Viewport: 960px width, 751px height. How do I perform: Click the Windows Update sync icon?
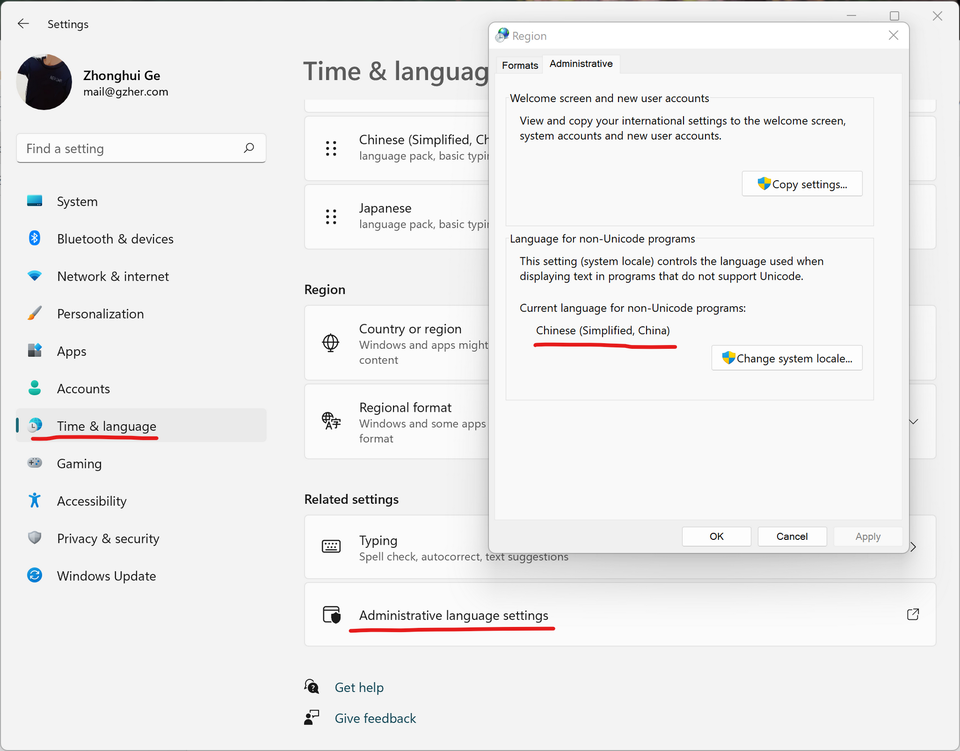tap(35, 576)
